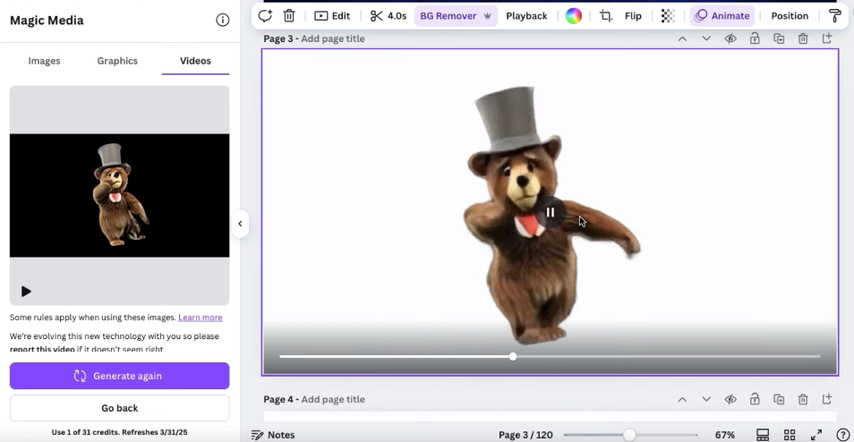The height and width of the screenshot is (442, 854).
Task: Click the report this video link
Action: [x=42, y=349]
